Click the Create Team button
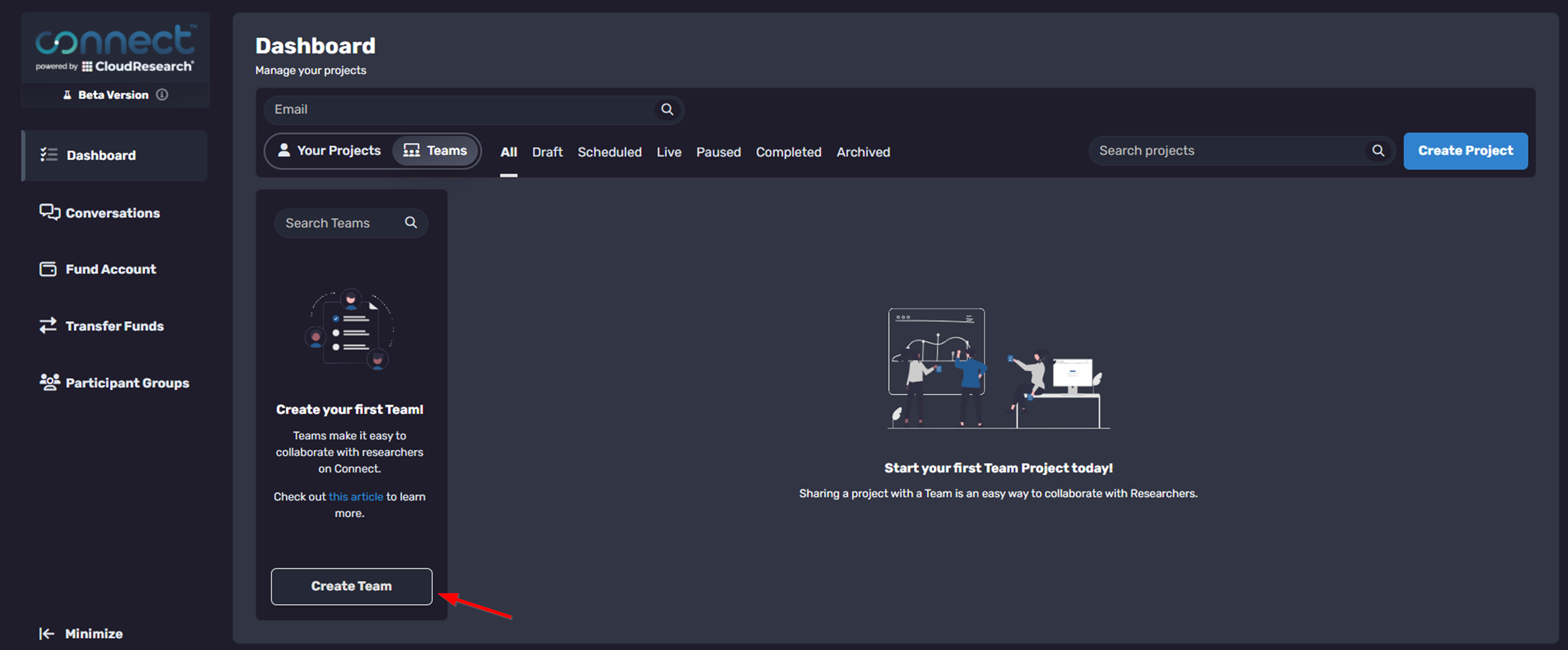This screenshot has height=650, width=1568. click(351, 586)
